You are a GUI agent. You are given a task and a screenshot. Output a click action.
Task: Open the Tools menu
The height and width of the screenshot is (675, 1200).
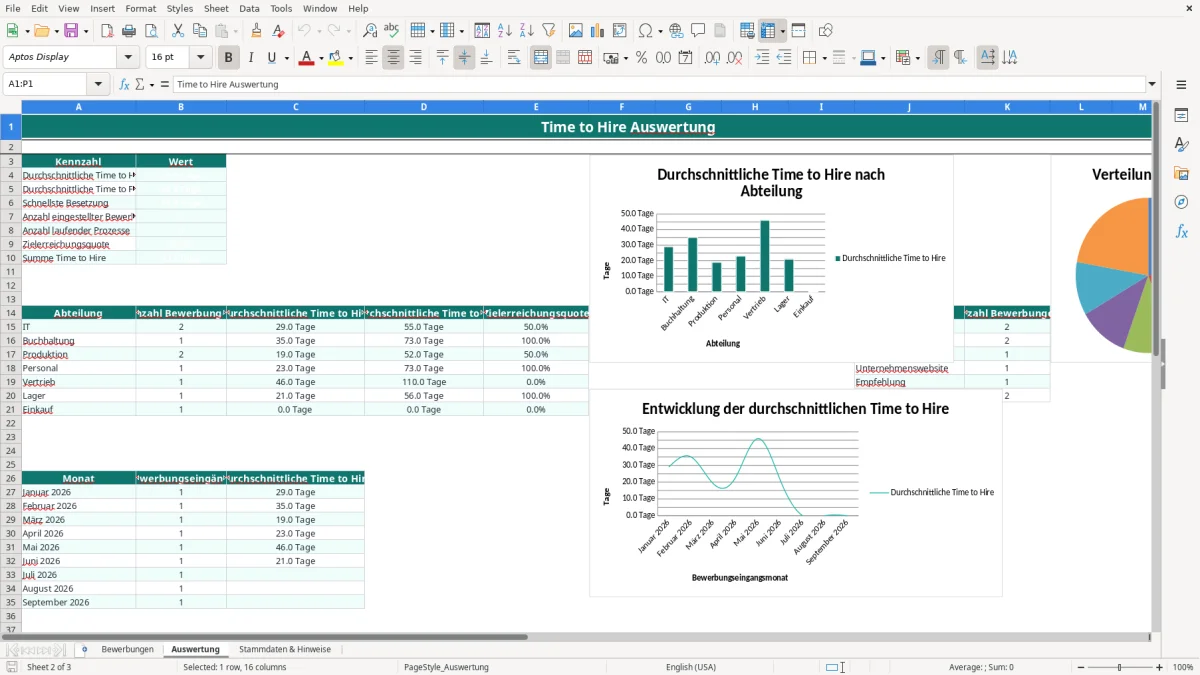[281, 8]
